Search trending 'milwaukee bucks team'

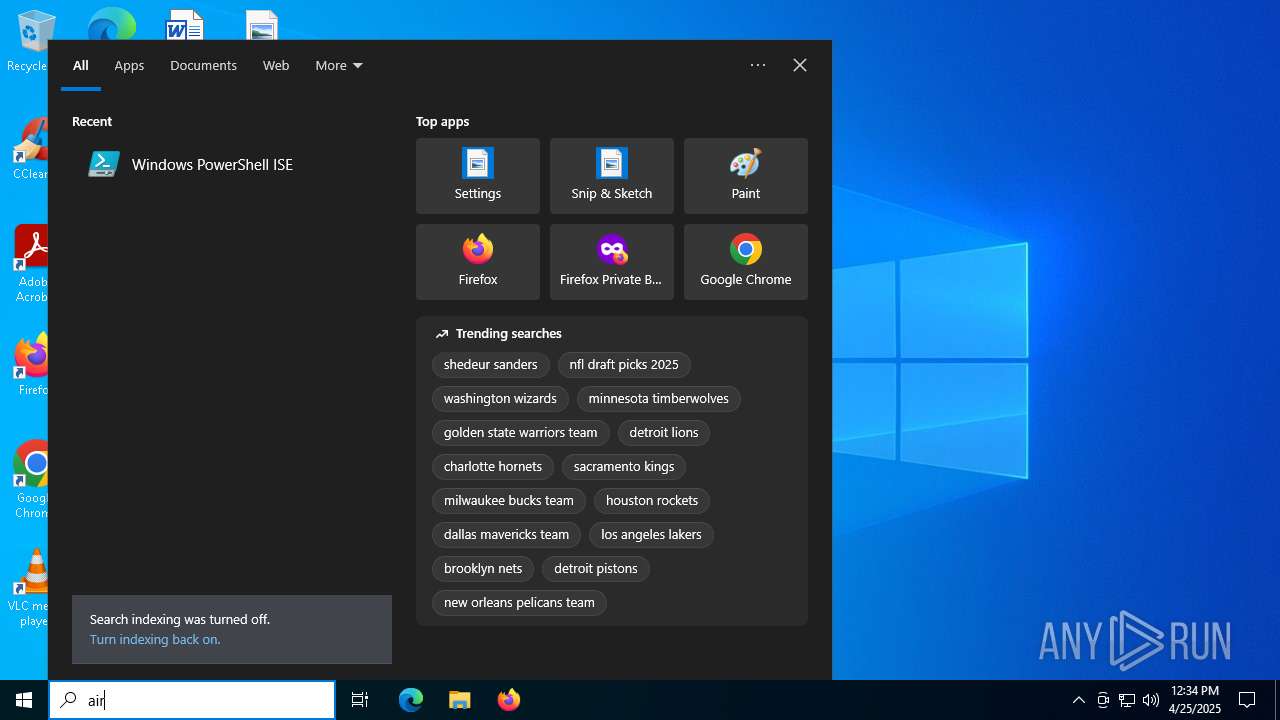(x=509, y=501)
